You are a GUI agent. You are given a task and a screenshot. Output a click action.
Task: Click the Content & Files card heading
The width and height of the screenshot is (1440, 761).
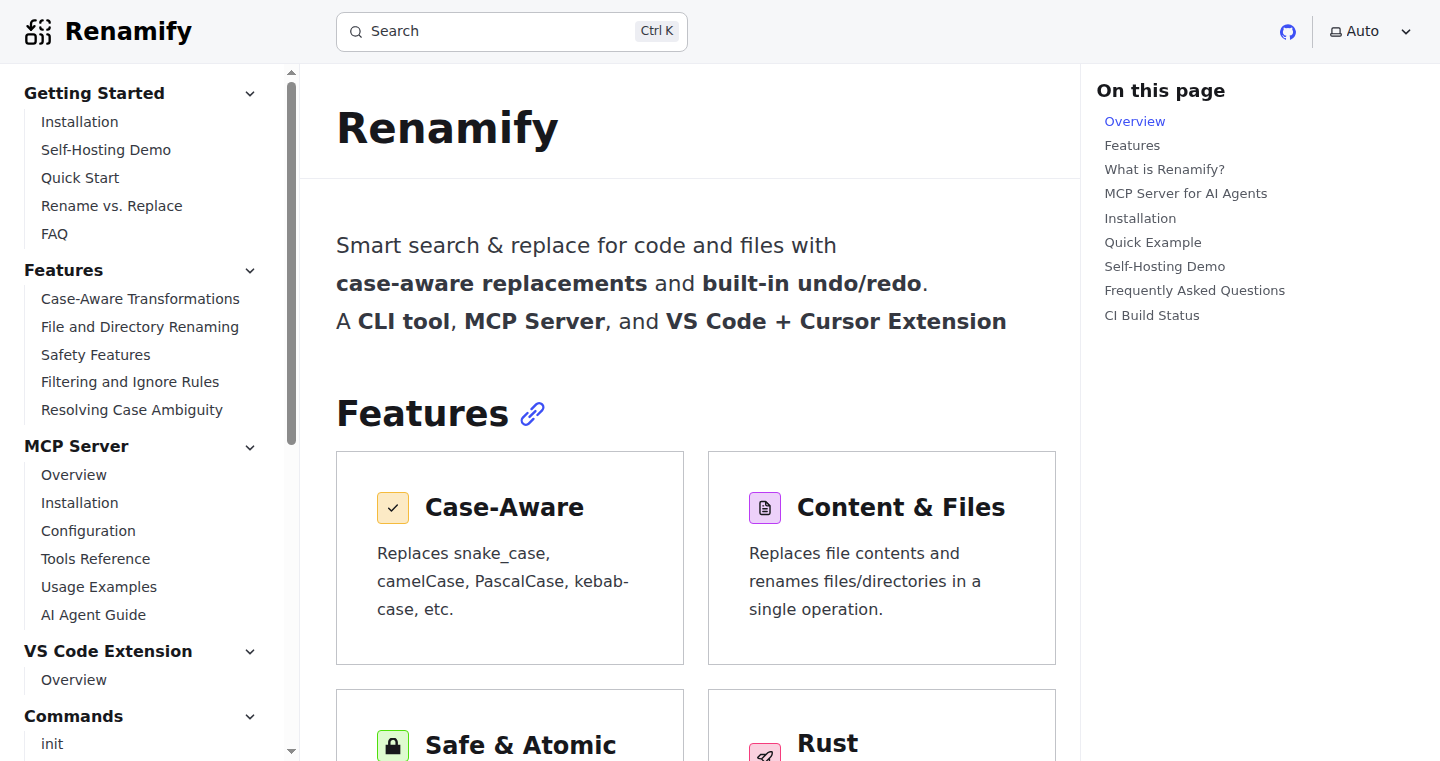(x=901, y=508)
